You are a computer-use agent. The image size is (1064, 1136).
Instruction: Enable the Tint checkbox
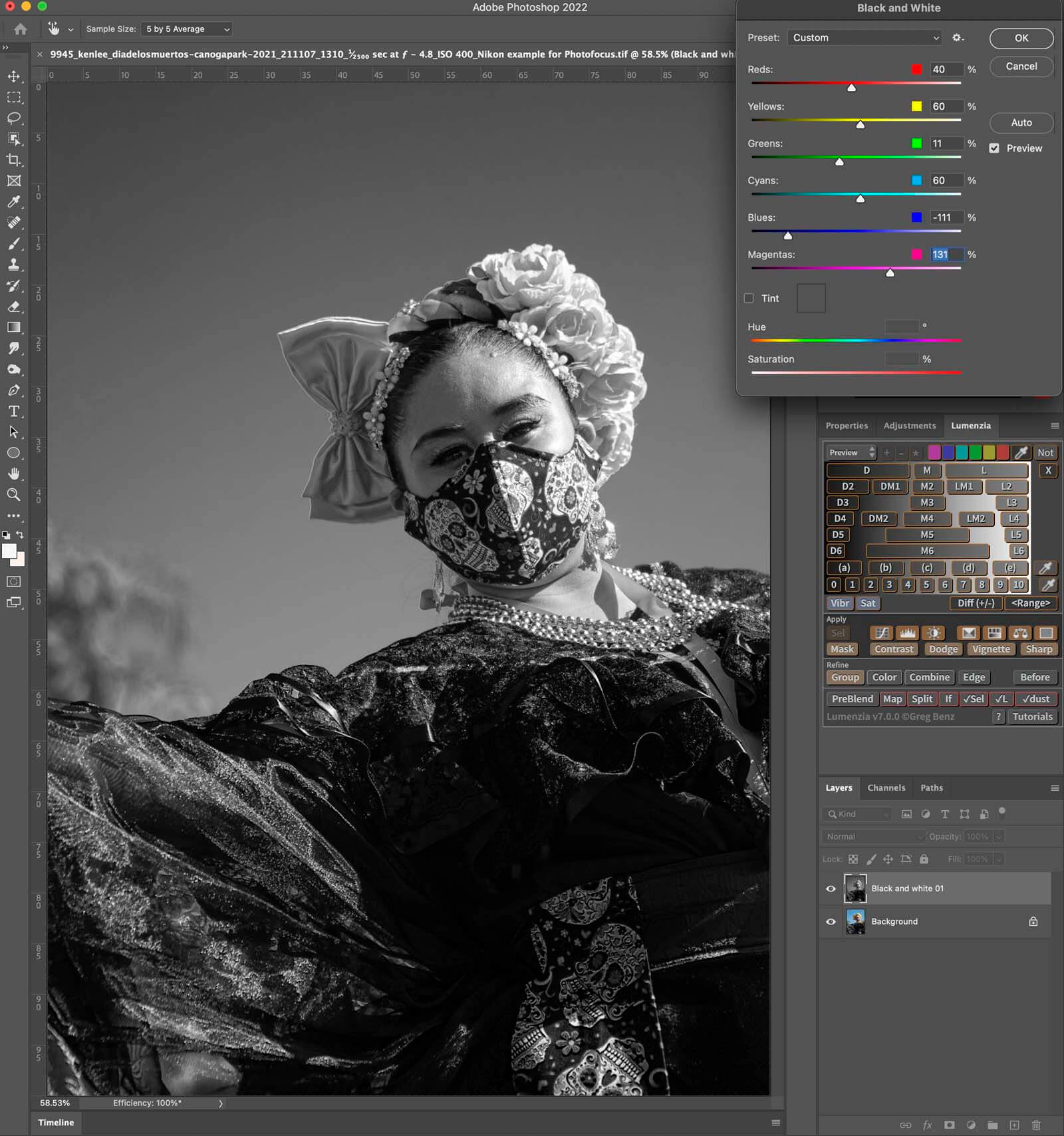749,299
